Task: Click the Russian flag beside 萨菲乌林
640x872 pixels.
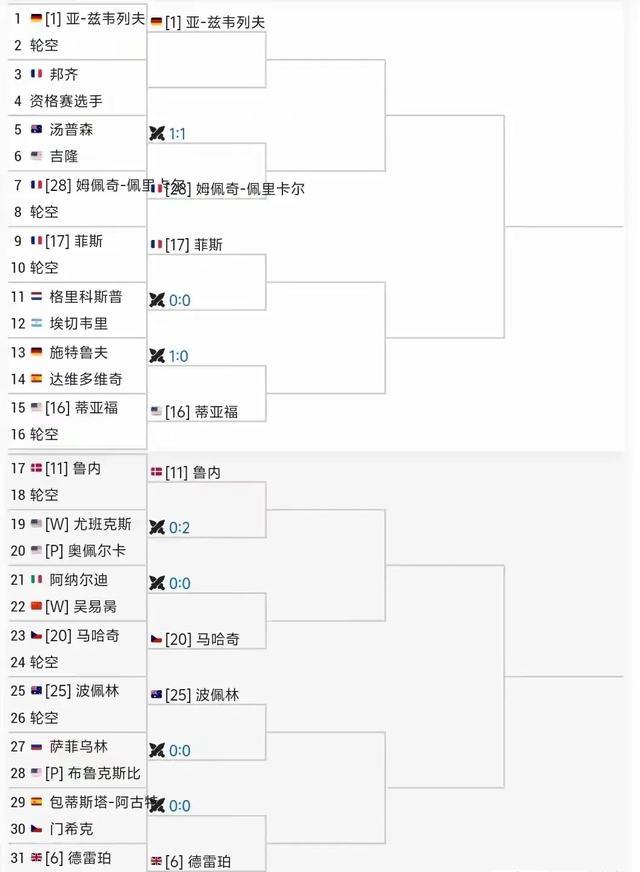Action: tap(37, 747)
